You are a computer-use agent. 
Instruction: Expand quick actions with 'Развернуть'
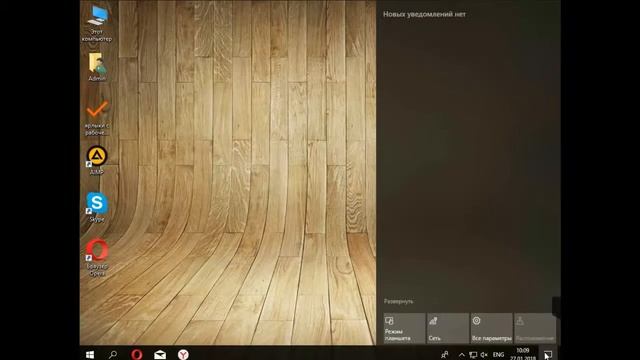pyautogui.click(x=398, y=301)
